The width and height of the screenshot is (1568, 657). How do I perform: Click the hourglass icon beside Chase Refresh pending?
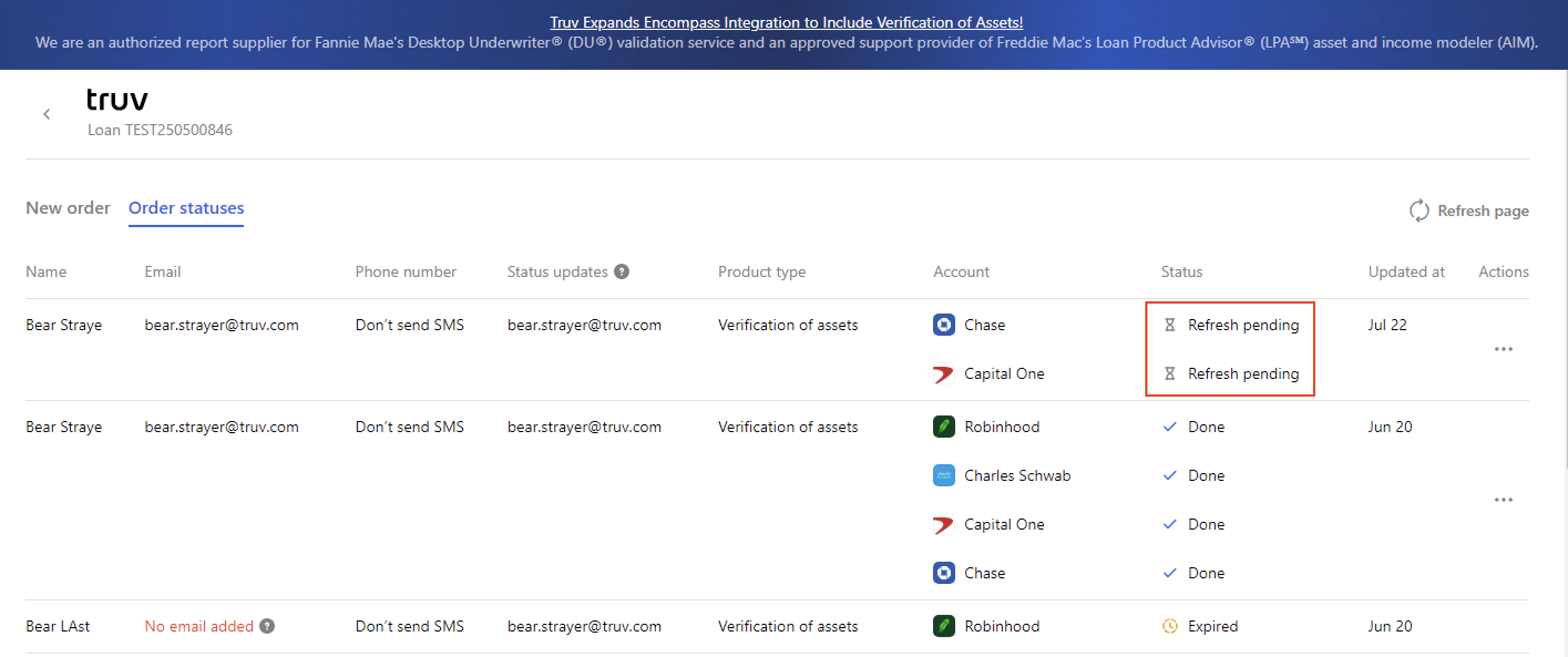click(1169, 325)
